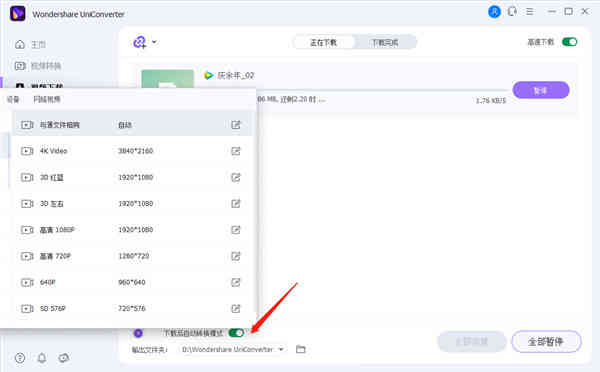
Task: Select the 3D 左右 format row
Action: pos(132,204)
